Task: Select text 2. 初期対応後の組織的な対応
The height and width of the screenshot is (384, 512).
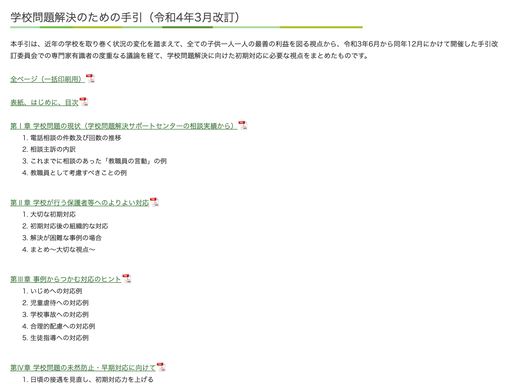Action: [x=65, y=226]
